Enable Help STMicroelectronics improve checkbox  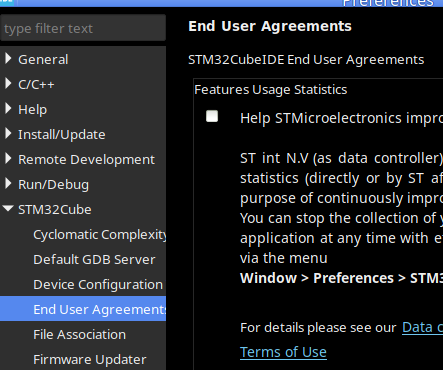coord(212,116)
